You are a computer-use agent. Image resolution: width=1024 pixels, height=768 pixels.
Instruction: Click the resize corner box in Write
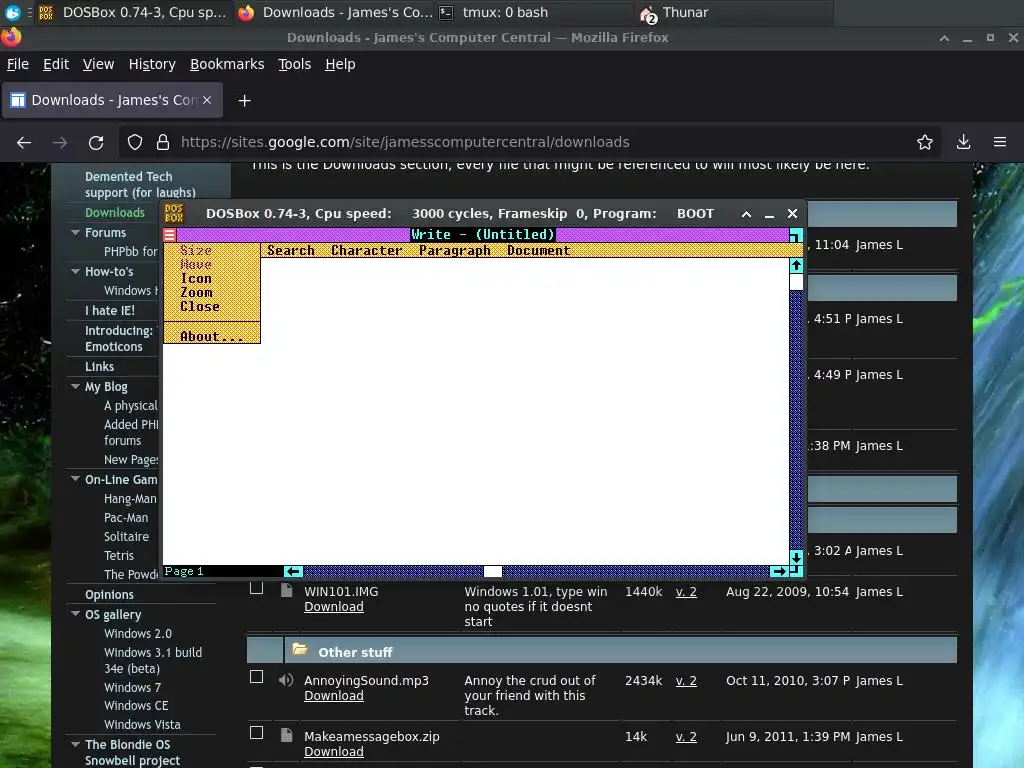point(795,571)
